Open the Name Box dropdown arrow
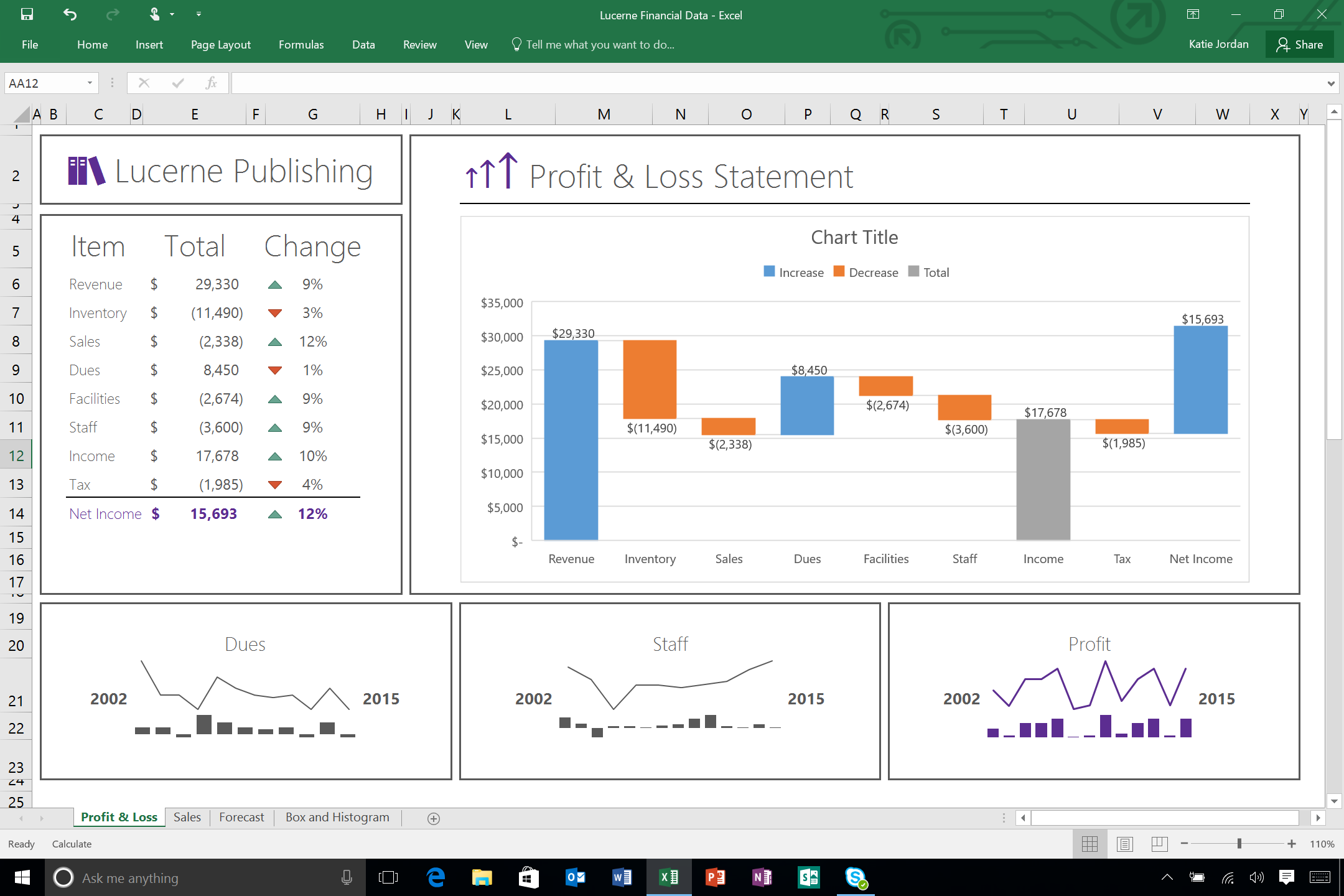1344x896 pixels. coord(89,82)
